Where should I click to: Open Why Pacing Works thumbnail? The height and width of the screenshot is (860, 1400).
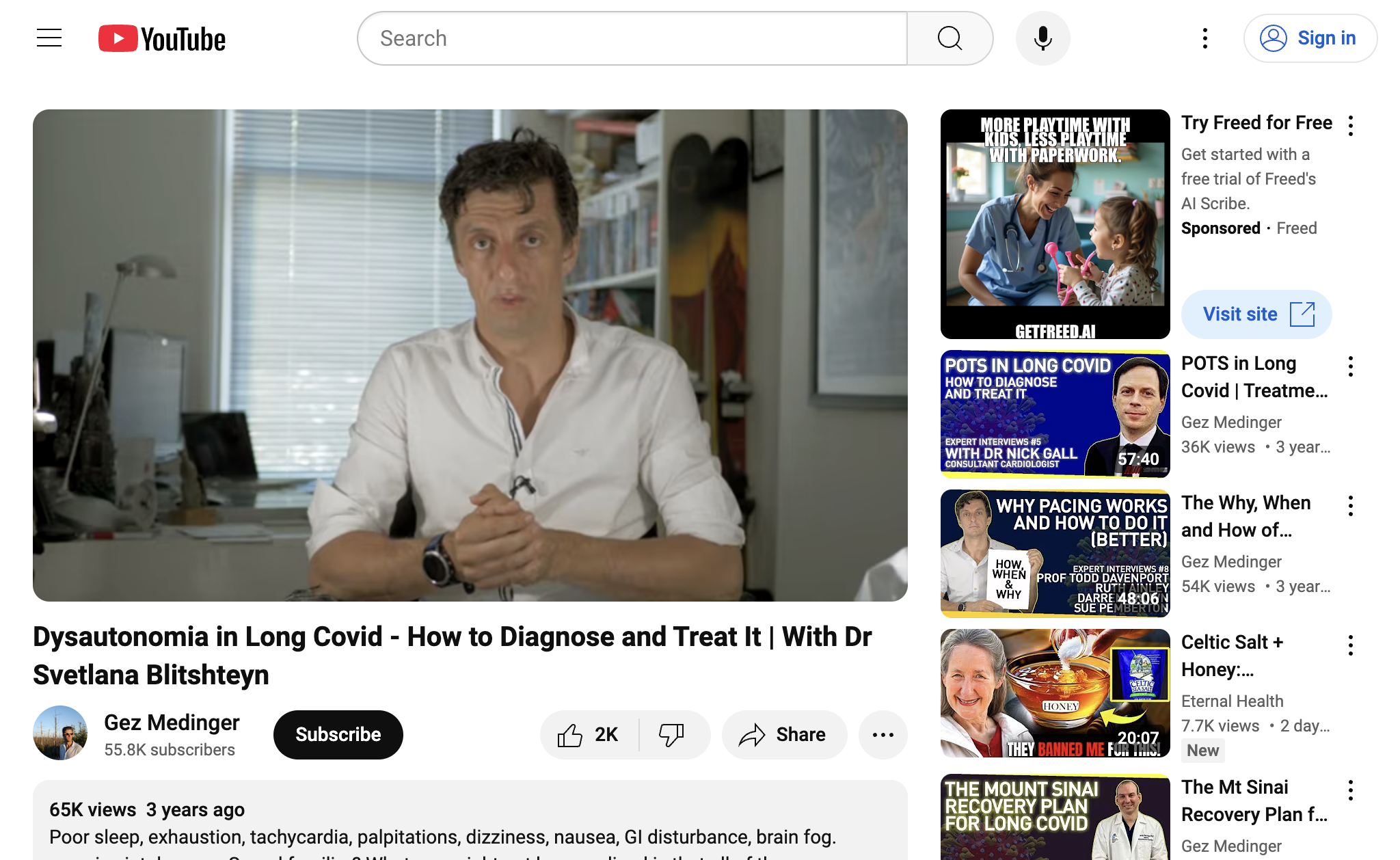pyautogui.click(x=1055, y=554)
